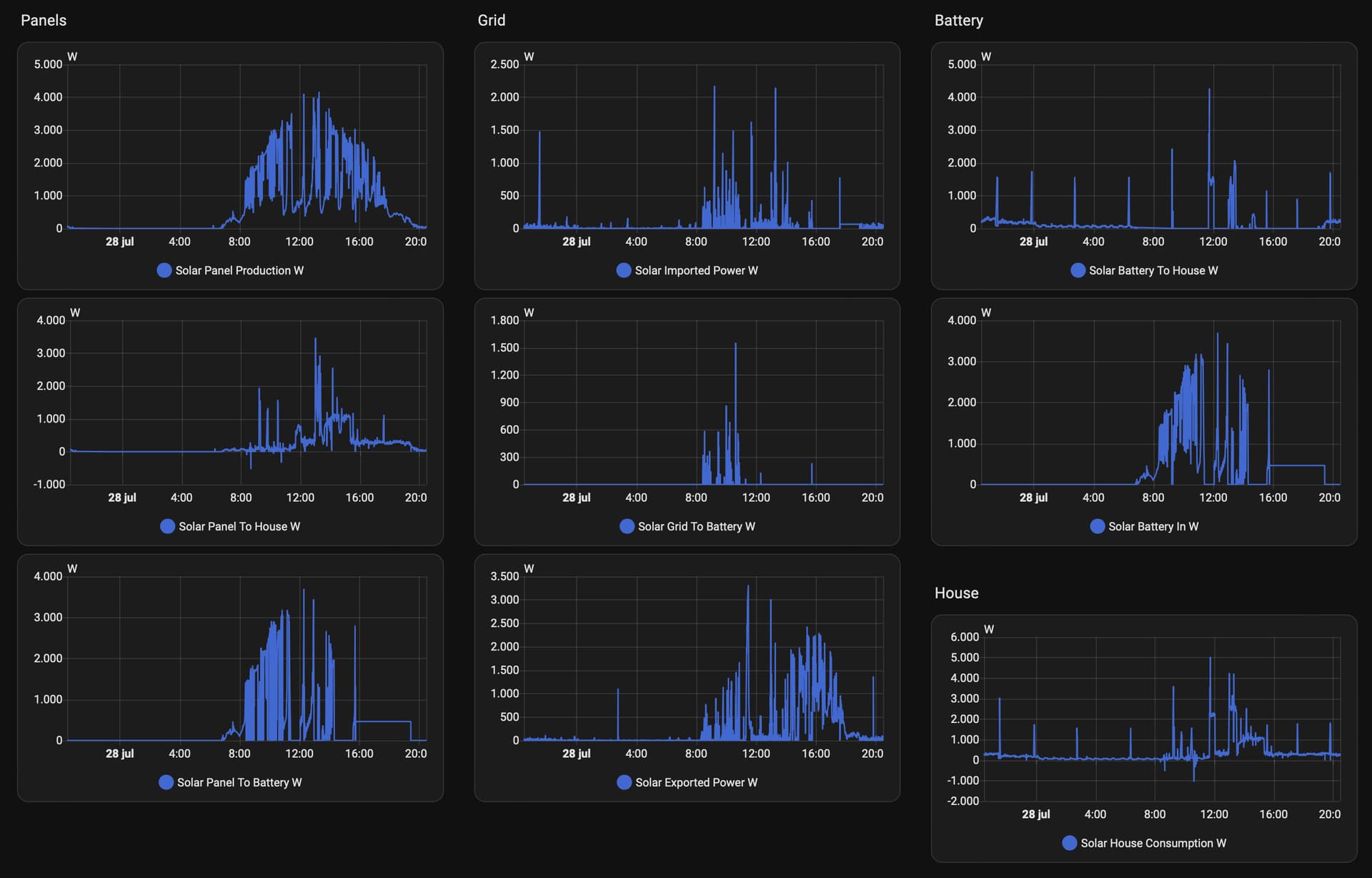Click the Solar Panel To House legend circle
1372x878 pixels.
[168, 526]
